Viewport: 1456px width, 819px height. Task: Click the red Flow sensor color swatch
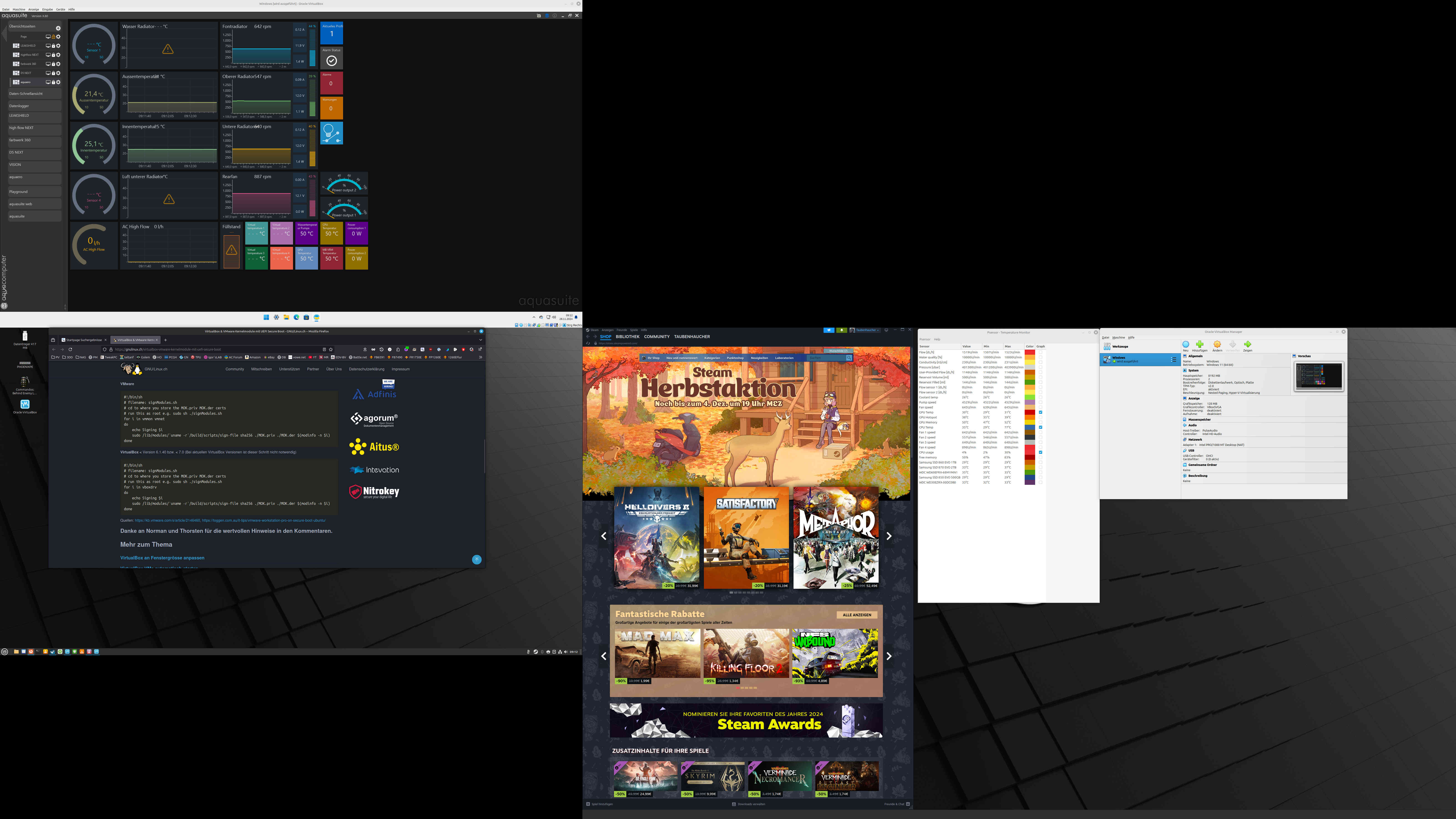point(1030,352)
